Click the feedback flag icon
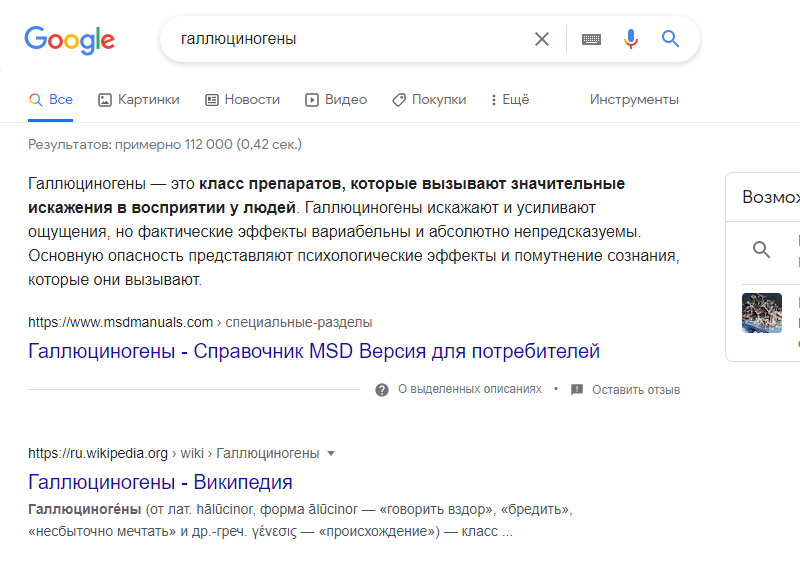 [577, 390]
